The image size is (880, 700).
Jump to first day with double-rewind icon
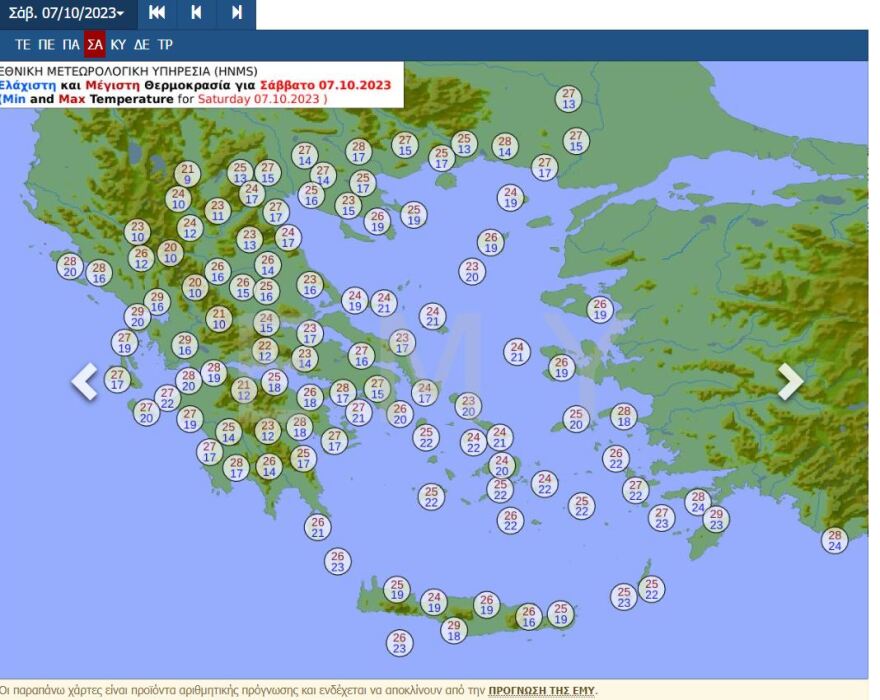click(157, 13)
